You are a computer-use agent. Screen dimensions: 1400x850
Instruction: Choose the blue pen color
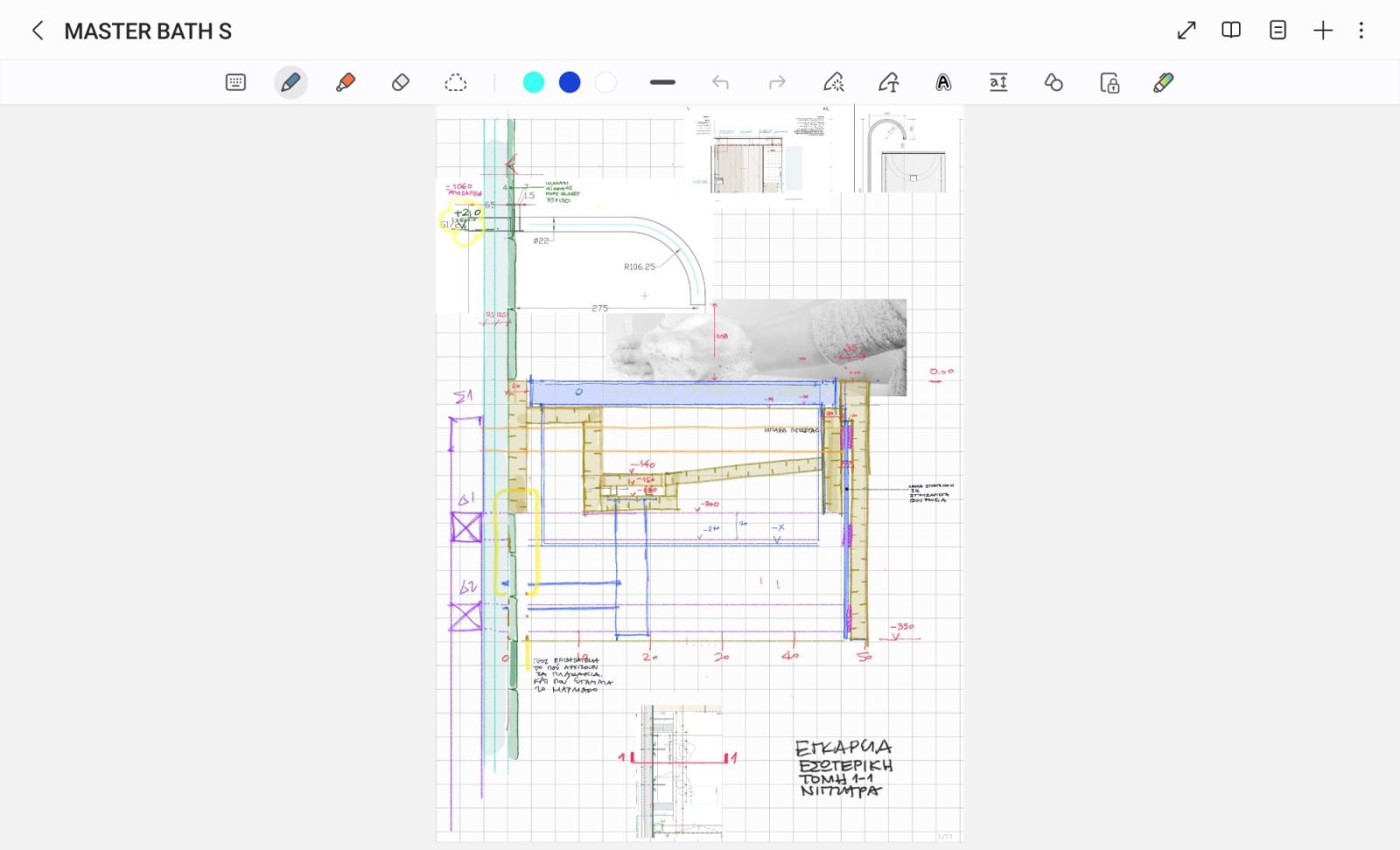coord(570,82)
